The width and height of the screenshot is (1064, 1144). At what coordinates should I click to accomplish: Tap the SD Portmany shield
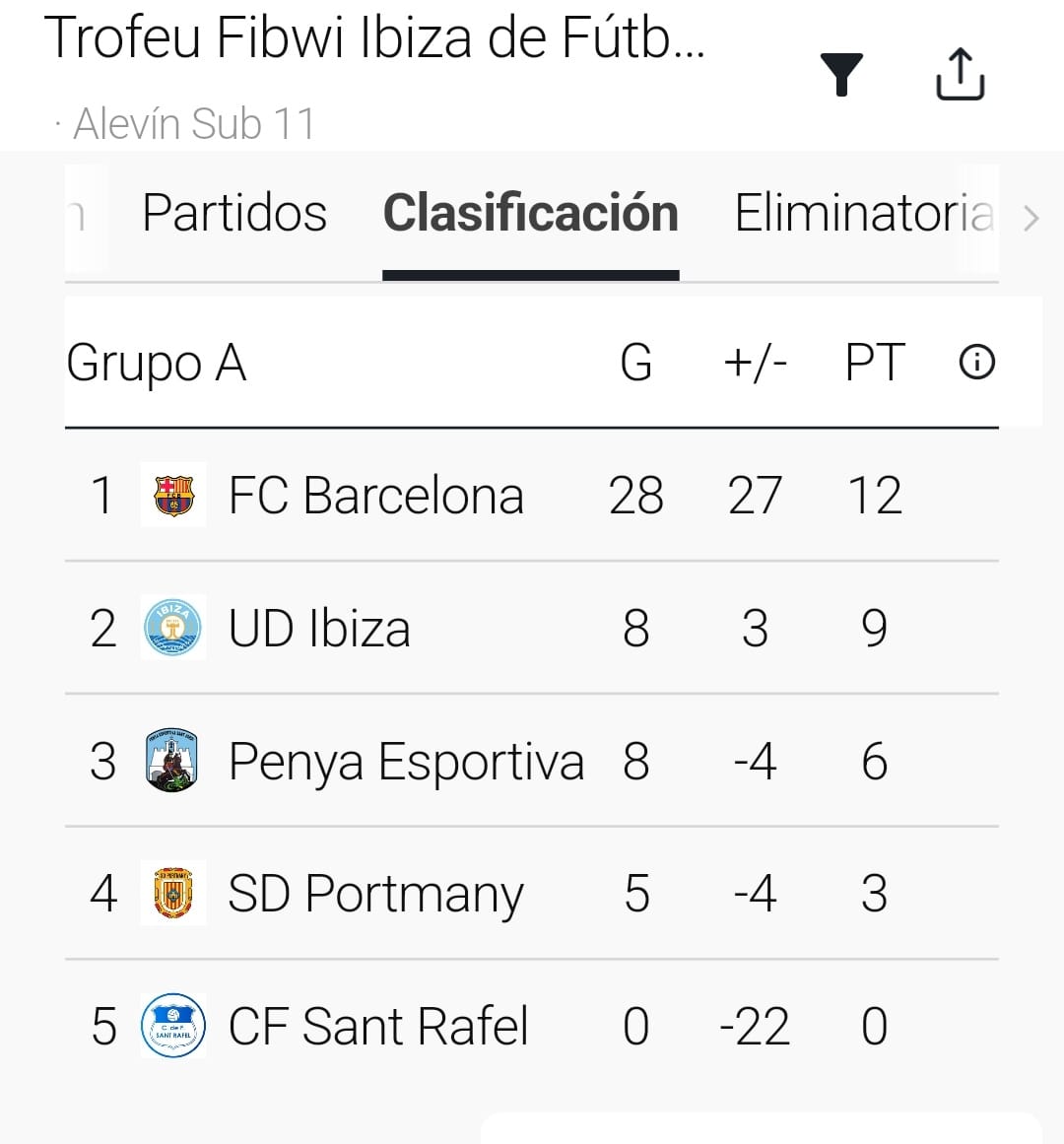point(173,893)
